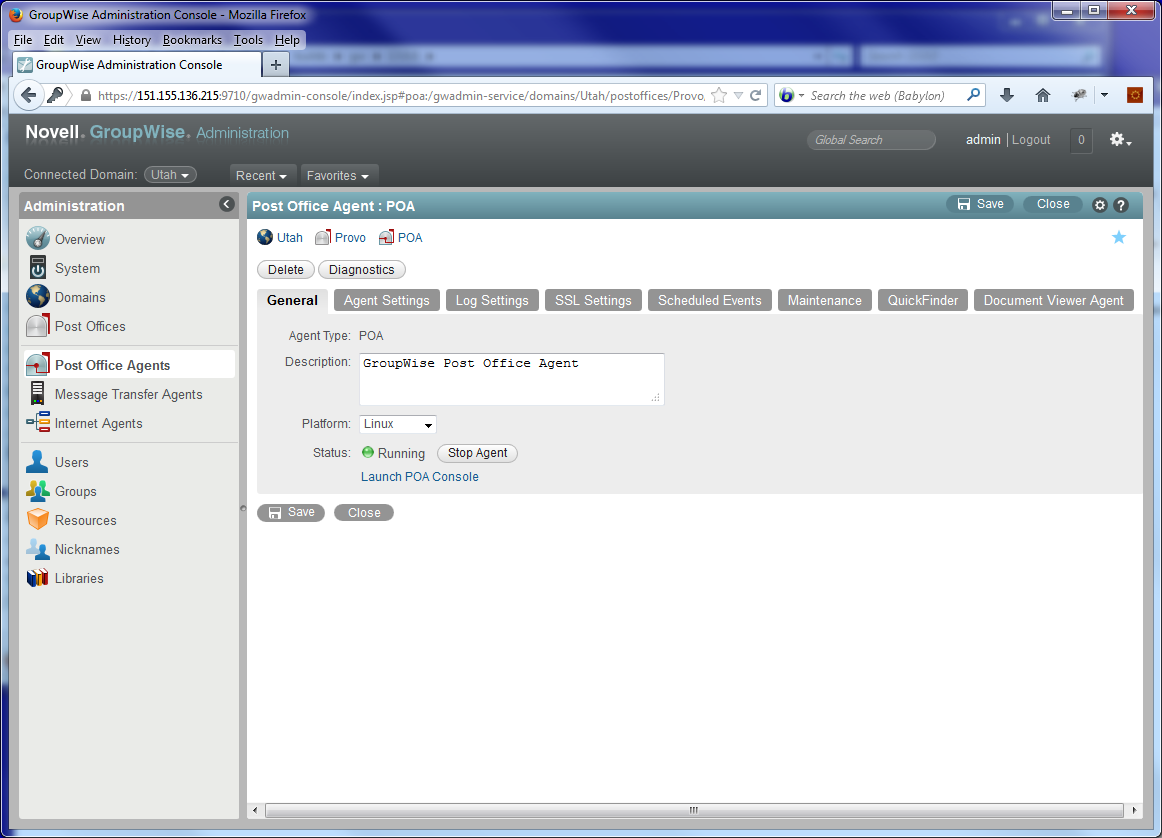Open the top-right gear settings dropdown
Viewport: 1162px width, 838px height.
[x=1120, y=139]
